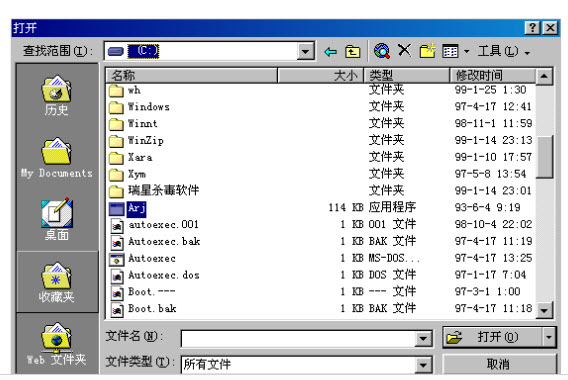The image size is (568, 380).
Task: Sort by 名称 column header
Action: [192, 75]
